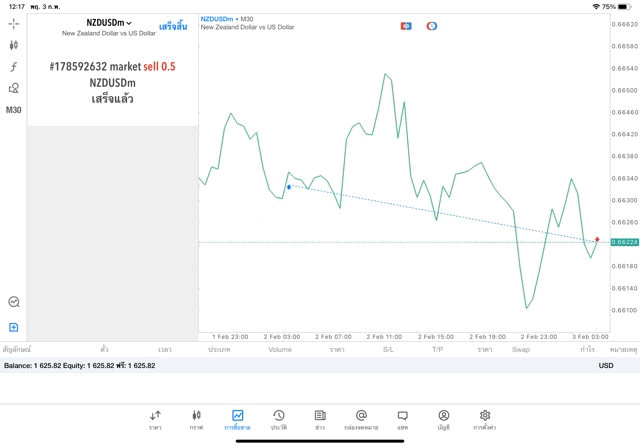Tap the blue เสร็จสิ้น done button
The image size is (640, 447).
173,27
